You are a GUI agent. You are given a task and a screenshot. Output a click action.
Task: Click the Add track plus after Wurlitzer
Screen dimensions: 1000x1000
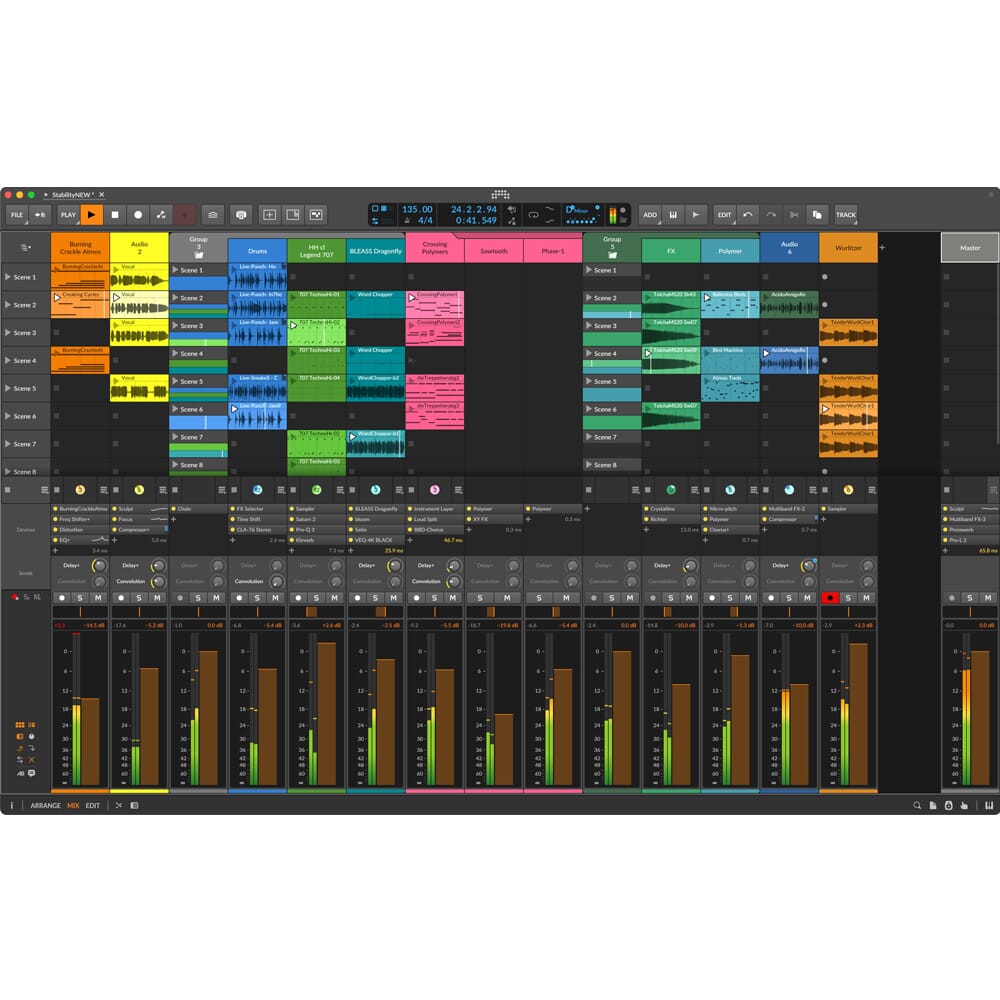pos(882,247)
